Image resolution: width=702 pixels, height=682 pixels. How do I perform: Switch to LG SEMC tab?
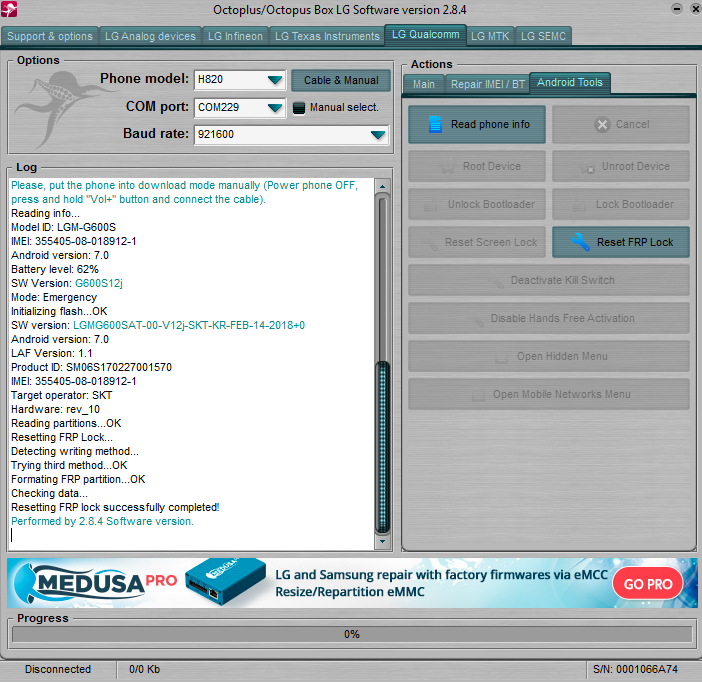(543, 36)
